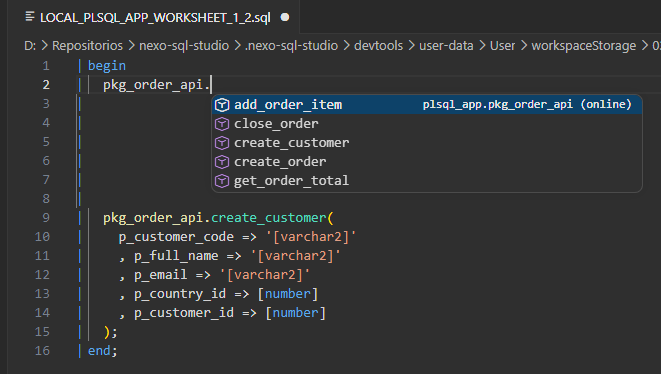Expand chevron after devtools breadcrumb
The height and width of the screenshot is (374, 661).
tap(411, 46)
